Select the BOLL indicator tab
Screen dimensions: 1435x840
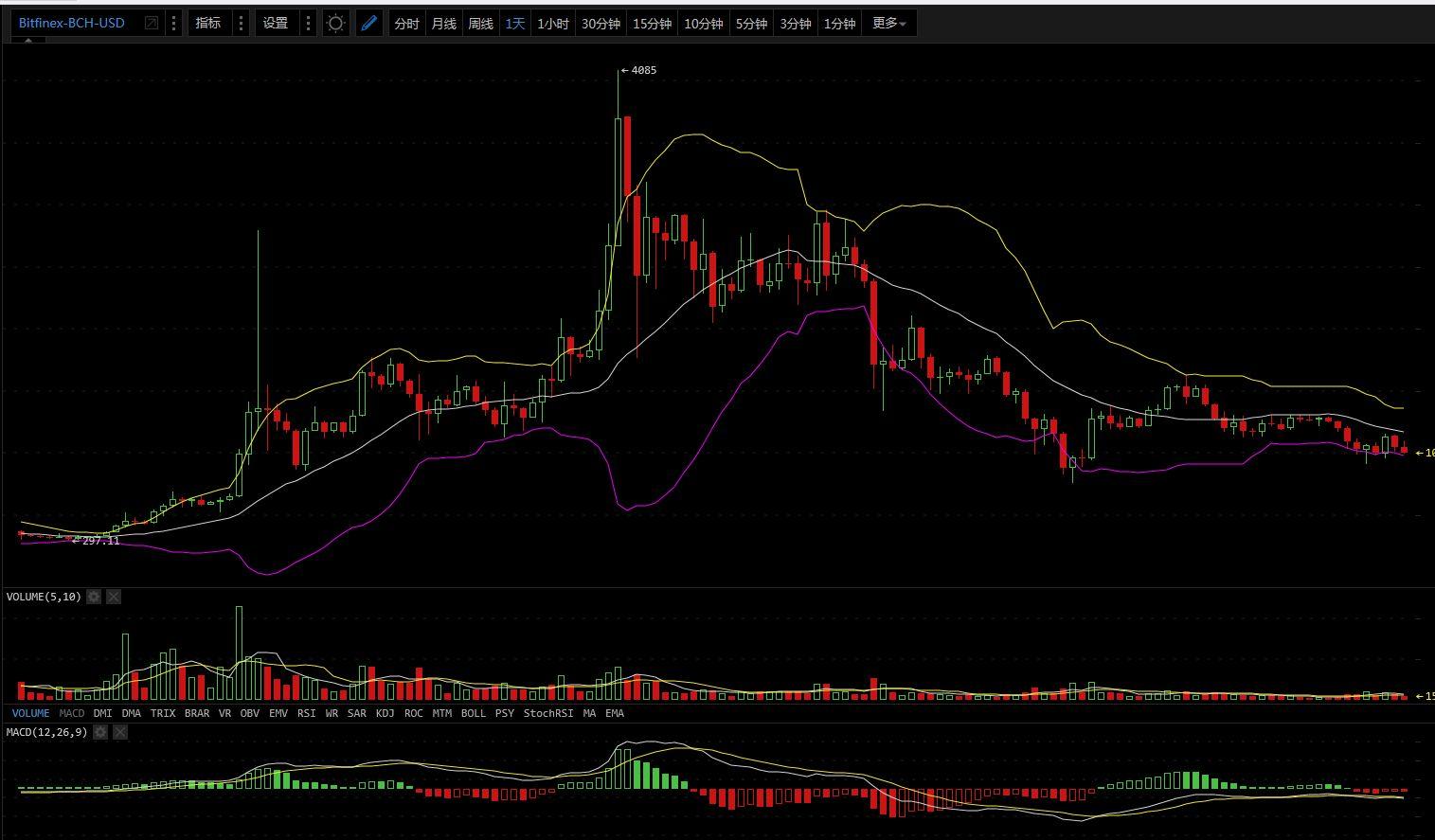click(x=474, y=713)
